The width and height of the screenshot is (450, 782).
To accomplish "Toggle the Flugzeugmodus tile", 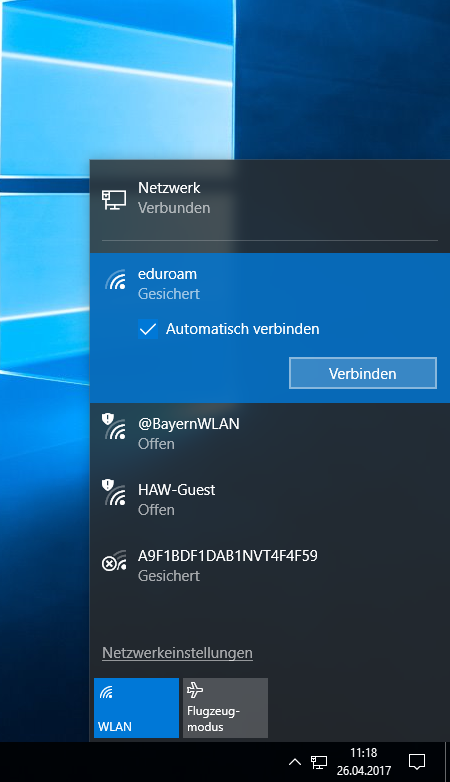I will tap(225, 708).
